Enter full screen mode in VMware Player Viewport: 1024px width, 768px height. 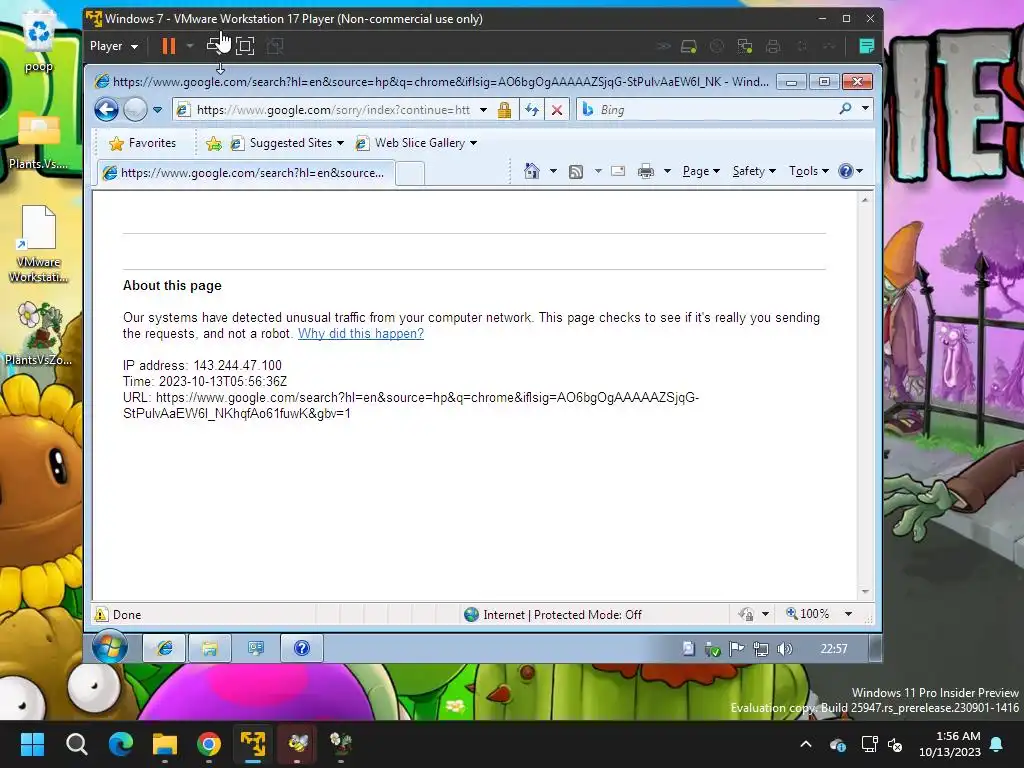pyautogui.click(x=245, y=46)
